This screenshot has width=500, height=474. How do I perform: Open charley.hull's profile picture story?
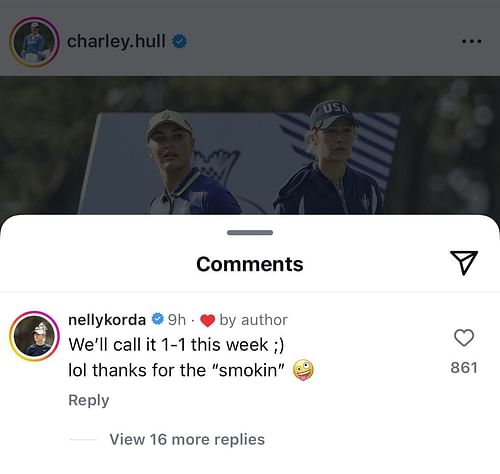coord(34,42)
